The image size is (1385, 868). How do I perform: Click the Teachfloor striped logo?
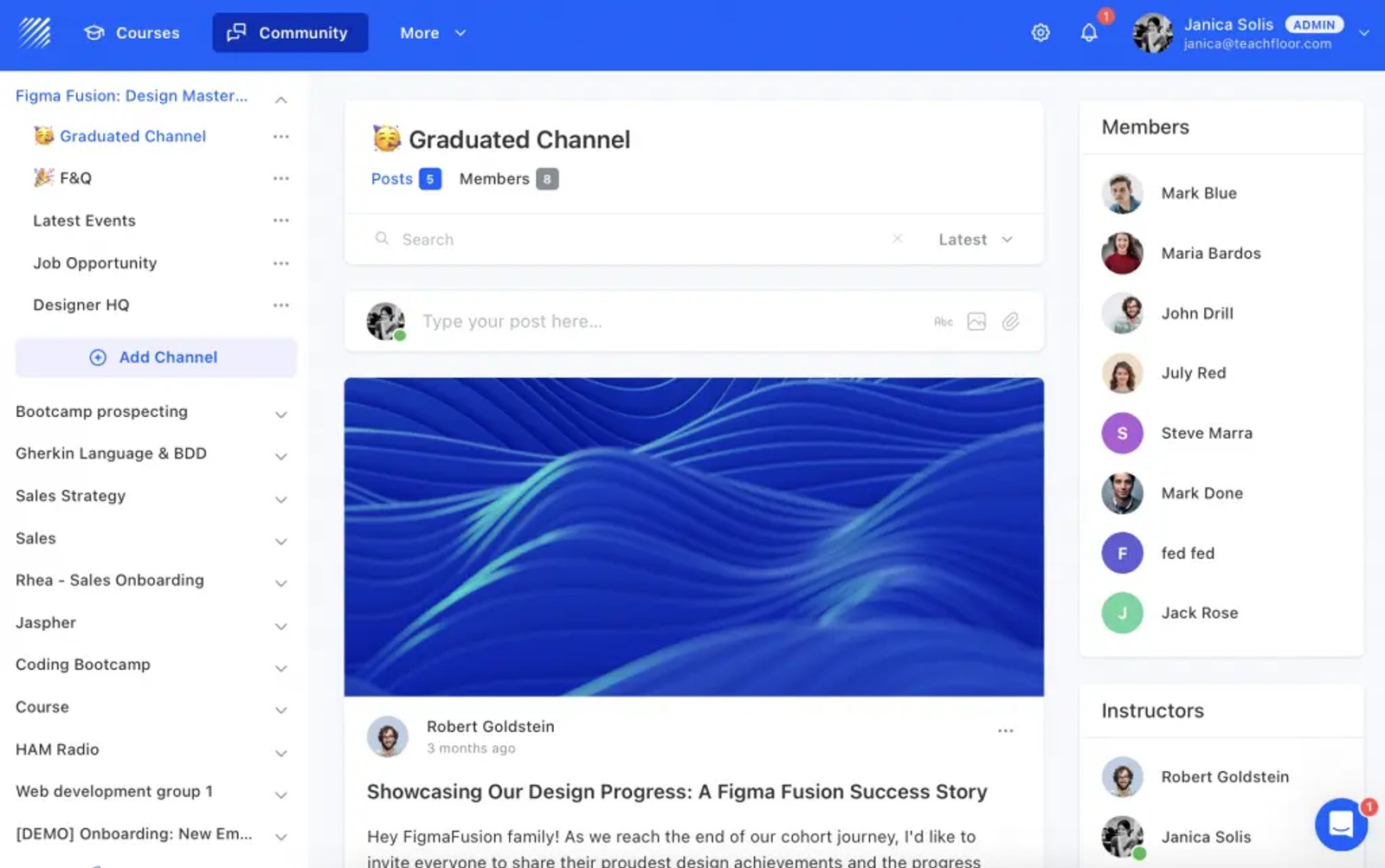35,33
